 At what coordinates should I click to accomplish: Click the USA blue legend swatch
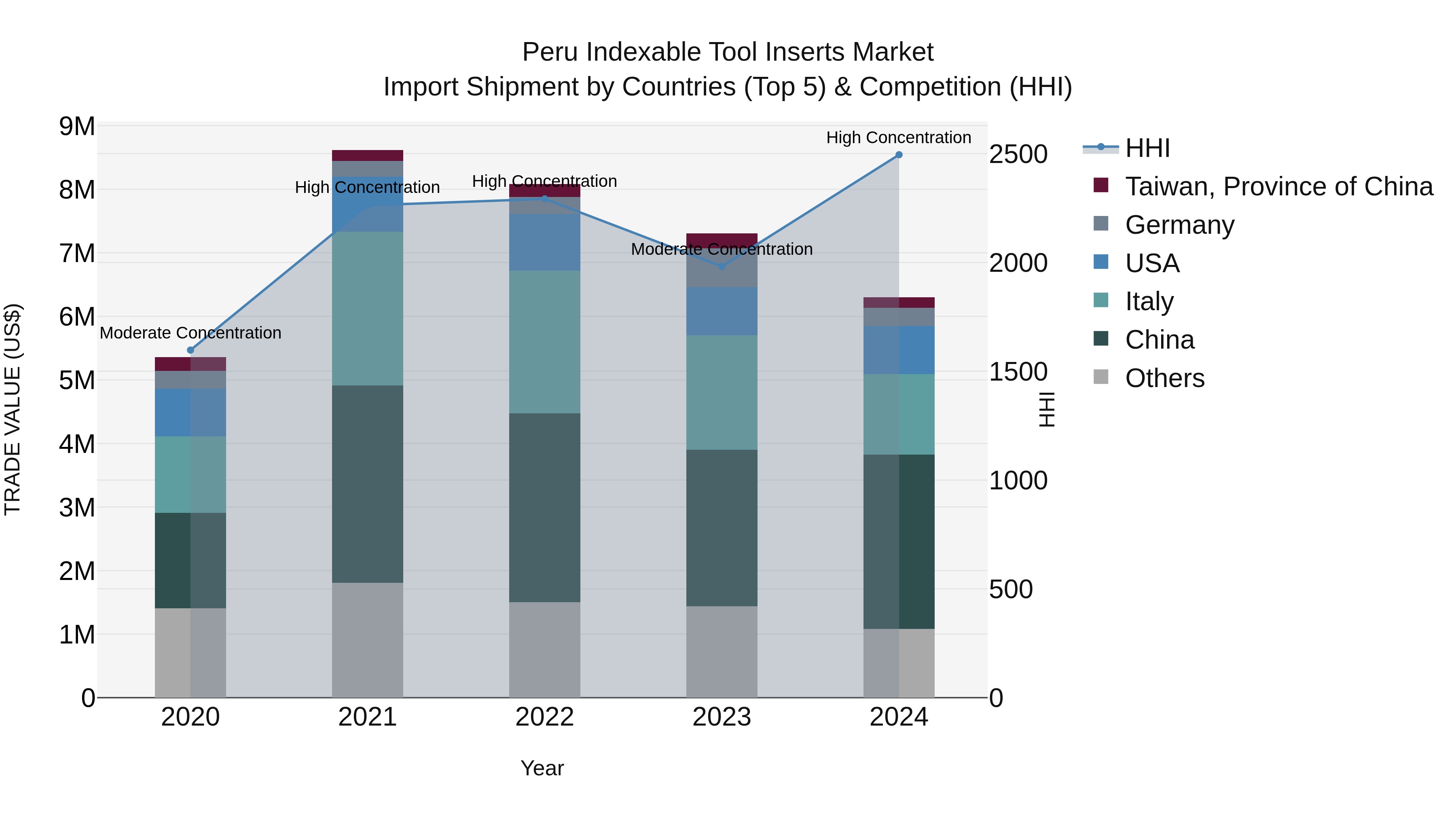point(1100,262)
